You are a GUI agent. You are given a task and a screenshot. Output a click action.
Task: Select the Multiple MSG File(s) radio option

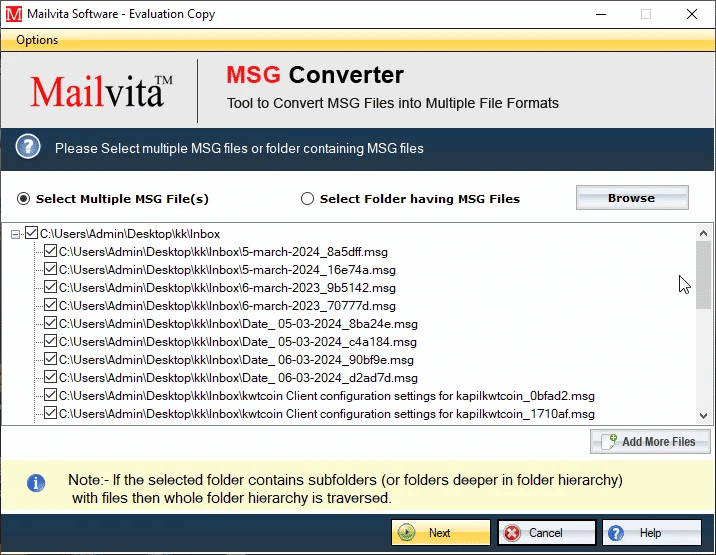point(23,199)
